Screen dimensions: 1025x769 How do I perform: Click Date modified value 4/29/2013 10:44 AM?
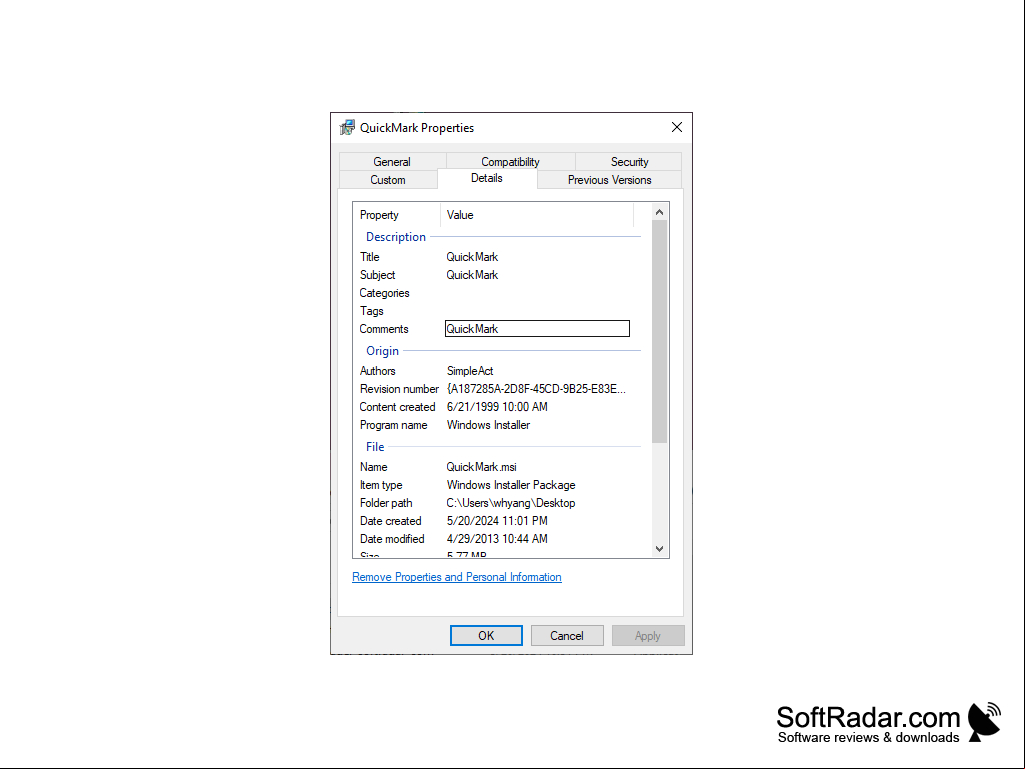(497, 539)
